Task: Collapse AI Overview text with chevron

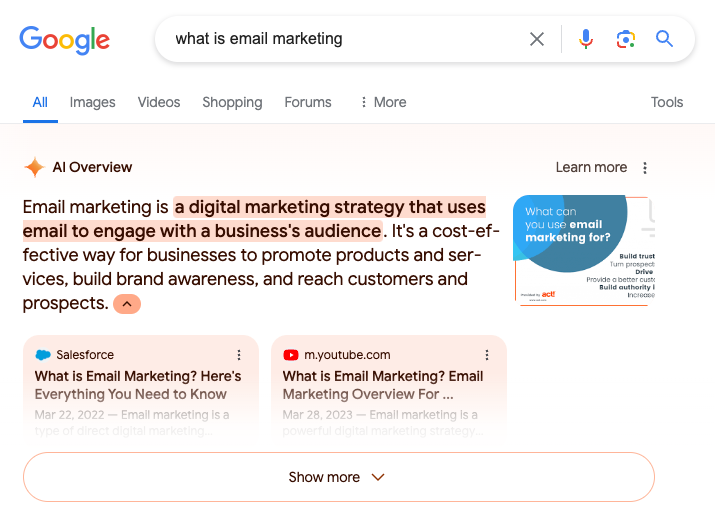Action: [127, 304]
